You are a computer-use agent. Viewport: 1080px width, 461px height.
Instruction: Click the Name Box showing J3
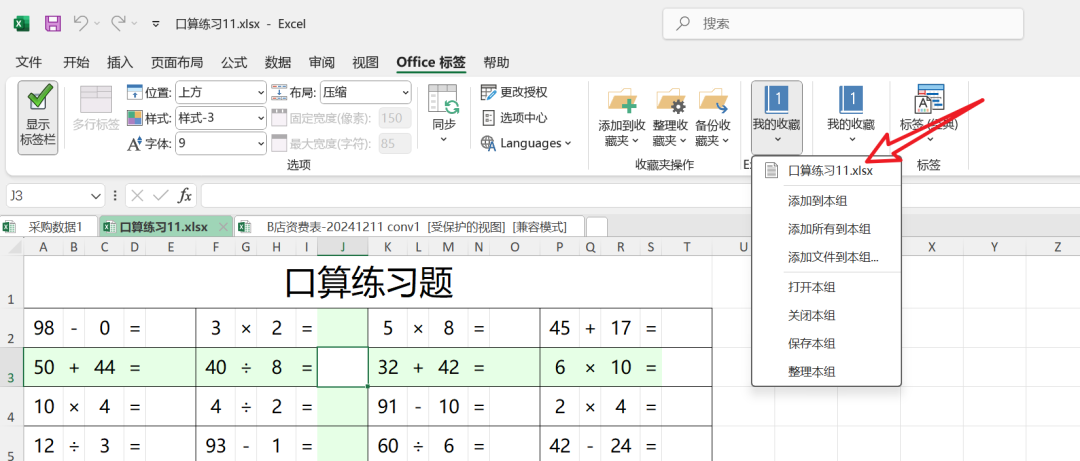tap(47, 196)
